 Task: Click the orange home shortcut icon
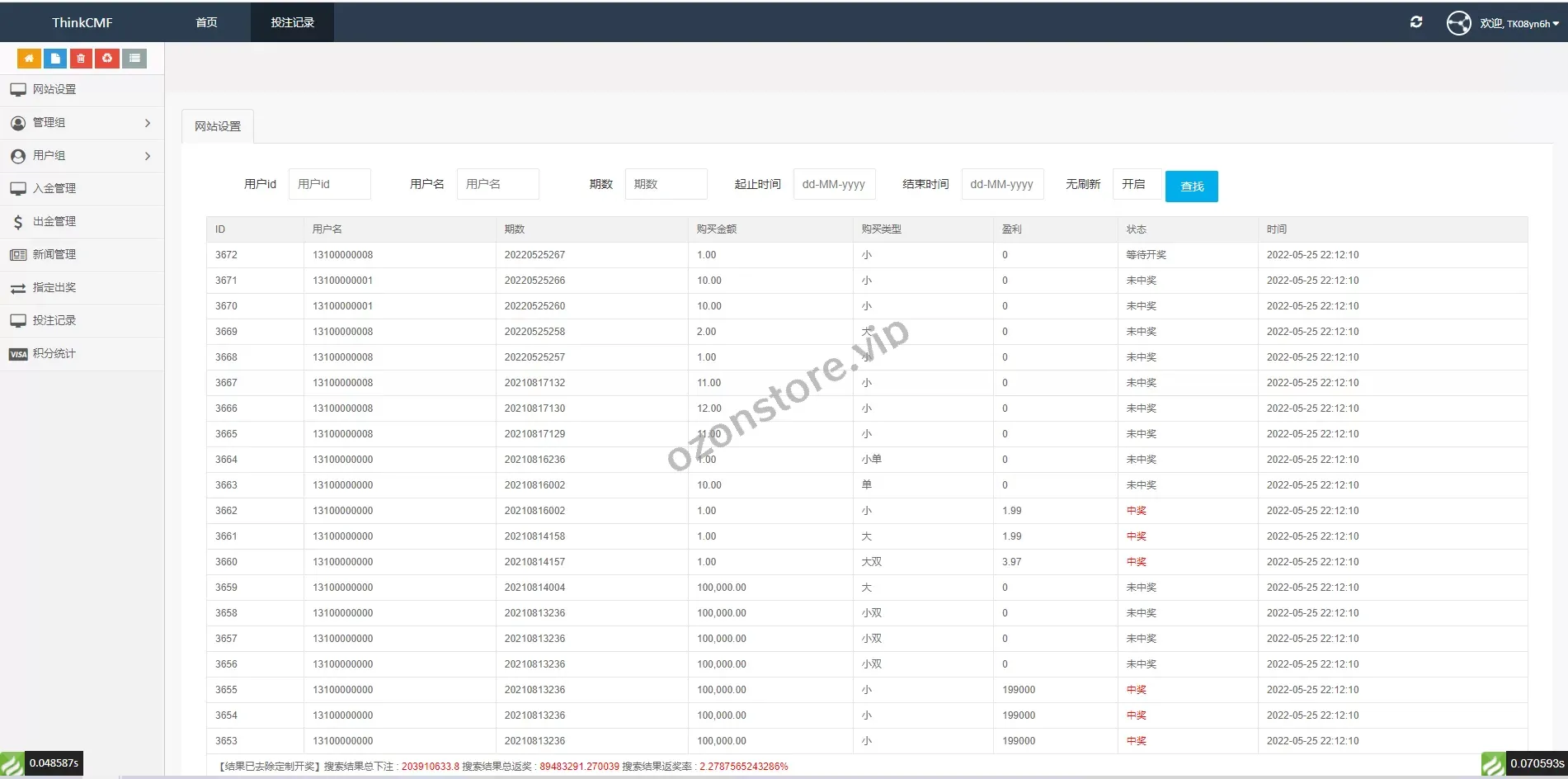point(29,59)
